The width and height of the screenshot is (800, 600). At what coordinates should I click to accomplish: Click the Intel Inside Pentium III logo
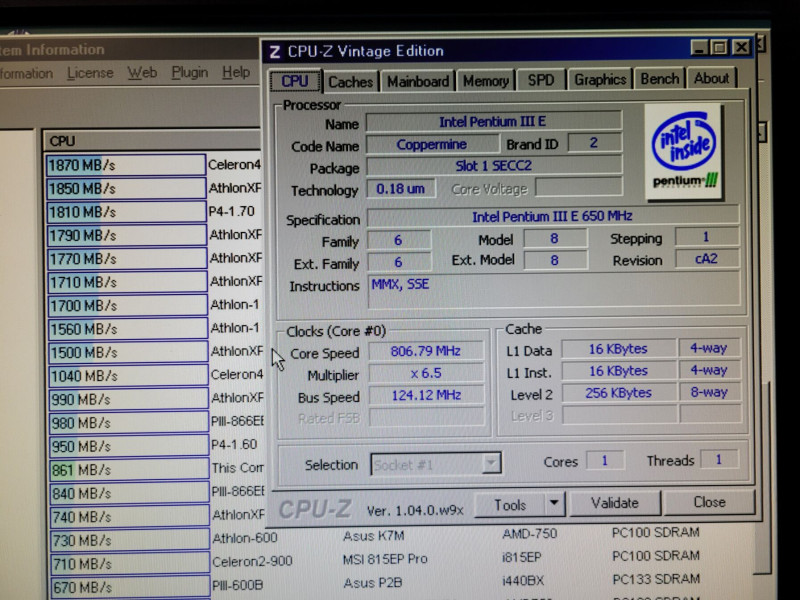pos(684,152)
